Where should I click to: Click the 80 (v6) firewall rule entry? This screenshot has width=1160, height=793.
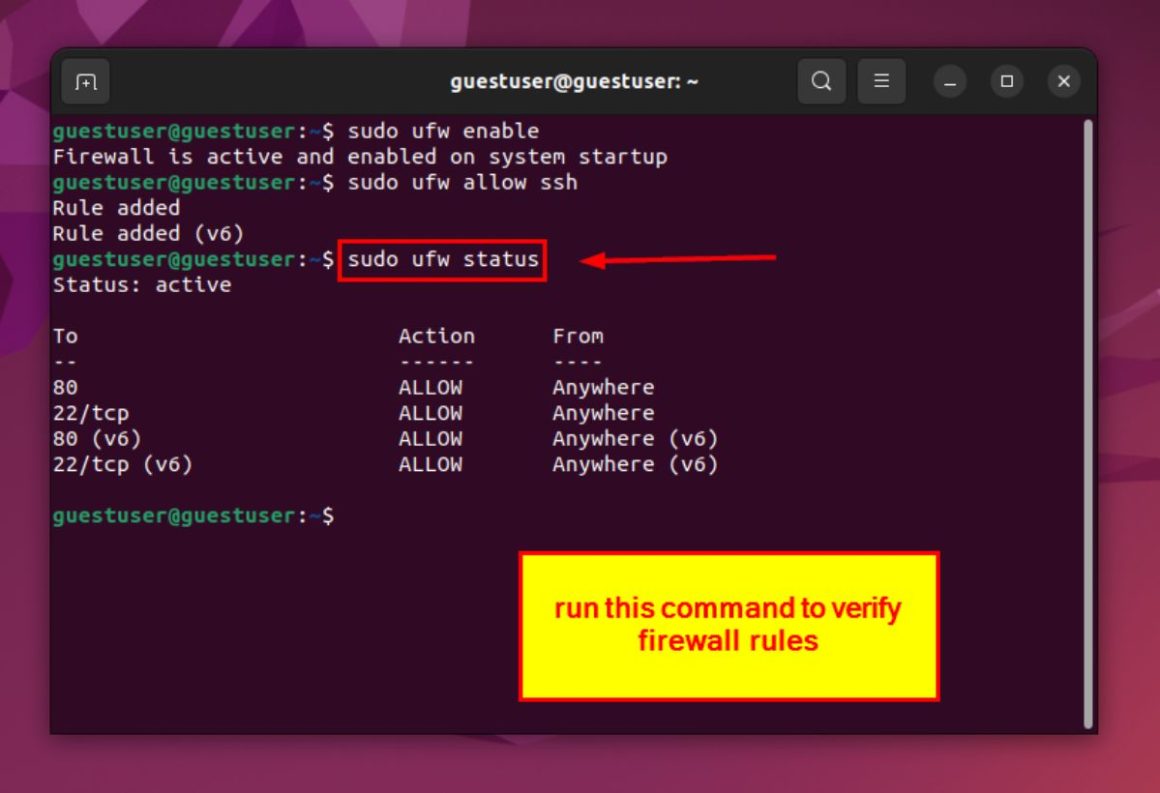pyautogui.click(x=97, y=438)
